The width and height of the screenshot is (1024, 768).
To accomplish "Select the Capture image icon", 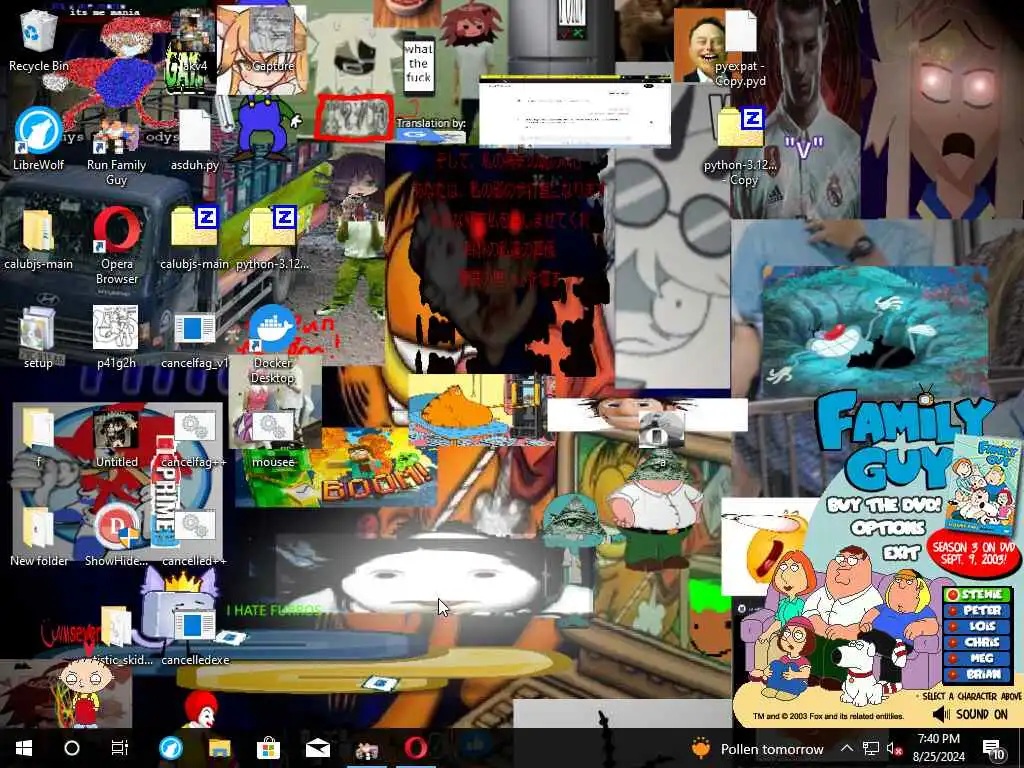I will click(273, 33).
